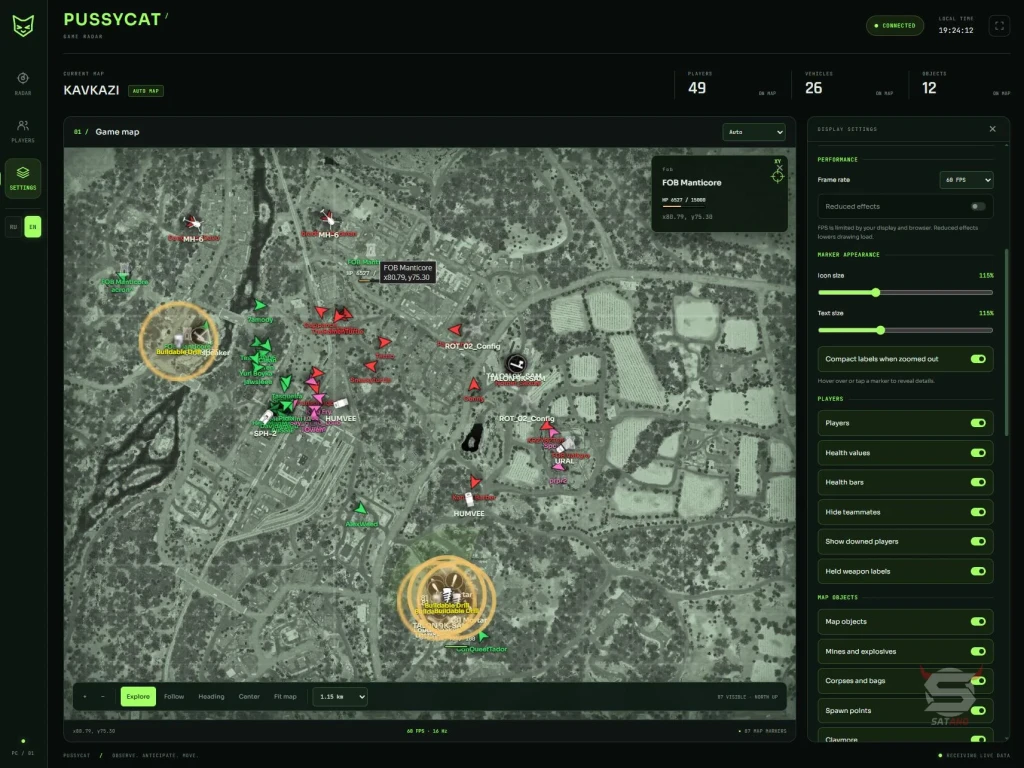Screen dimensions: 1024x768
Task: Click the Players count 49
Action: [x=697, y=88]
